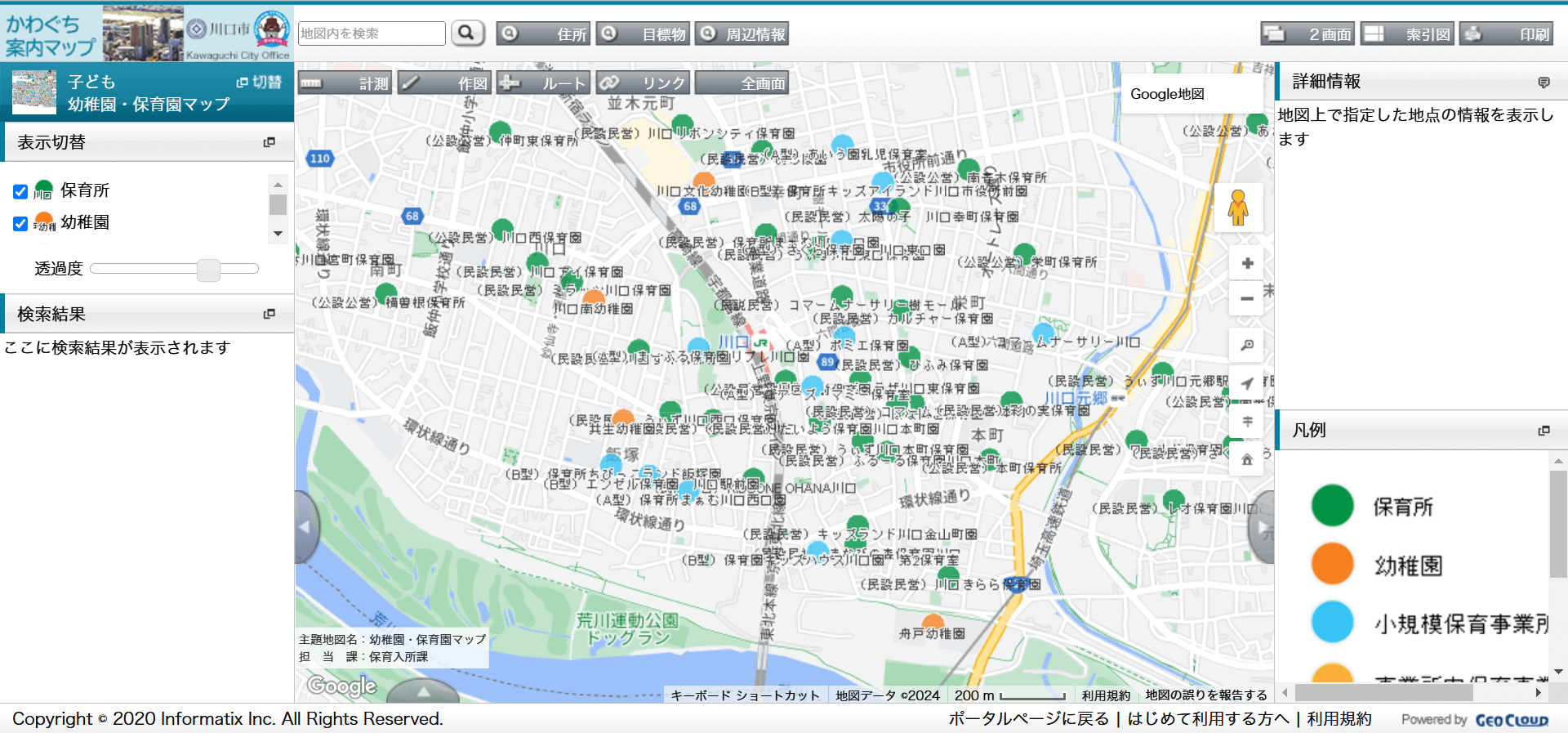
Task: Click ポータルページに戻る link
Action: click(x=1028, y=719)
